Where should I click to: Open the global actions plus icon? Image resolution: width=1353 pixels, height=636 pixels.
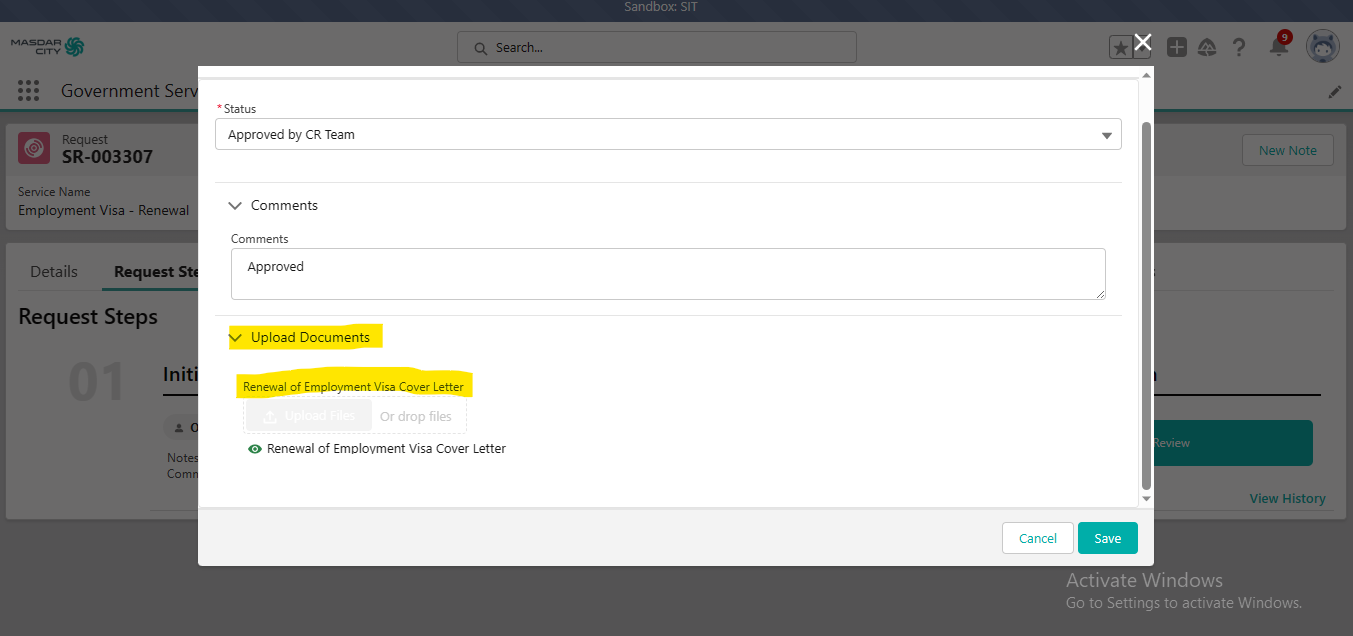click(x=1177, y=47)
